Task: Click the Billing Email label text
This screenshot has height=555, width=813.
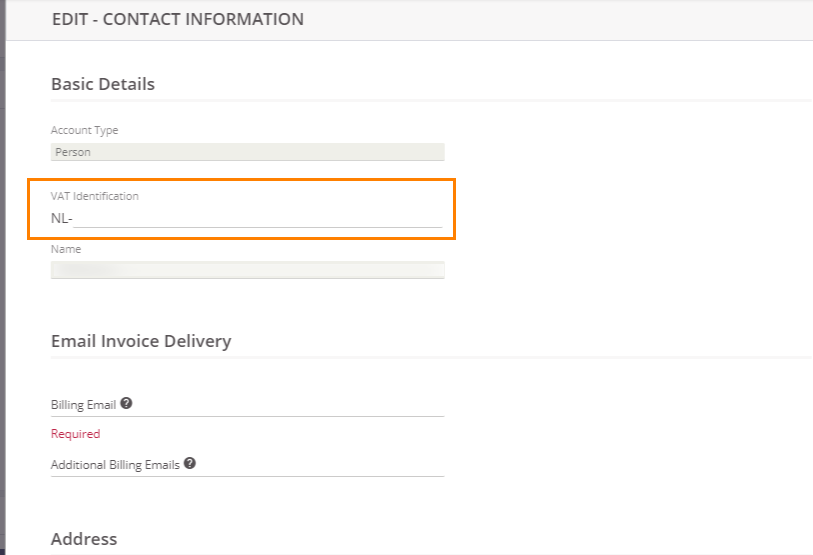Action: click(84, 405)
